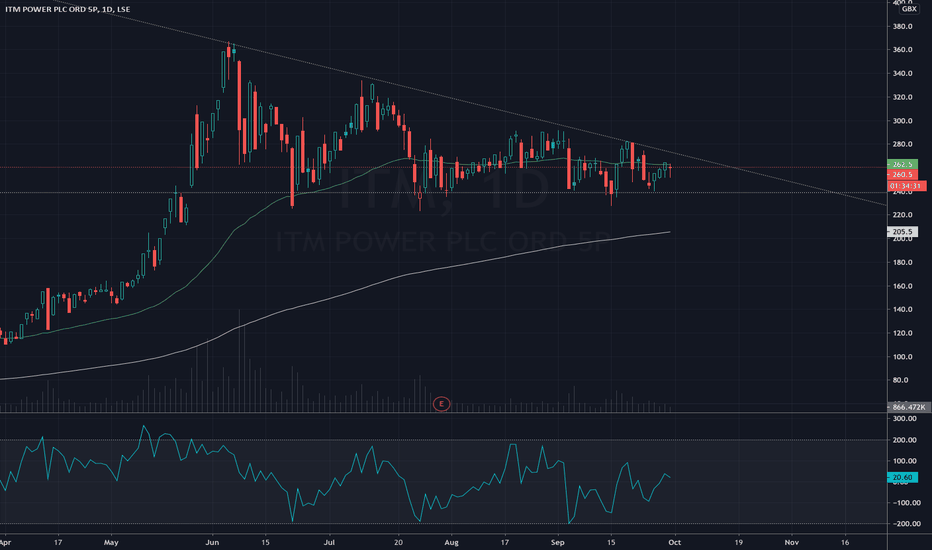Image resolution: width=932 pixels, height=550 pixels.
Task: Click the May date label on time axis
Action: click(x=111, y=542)
